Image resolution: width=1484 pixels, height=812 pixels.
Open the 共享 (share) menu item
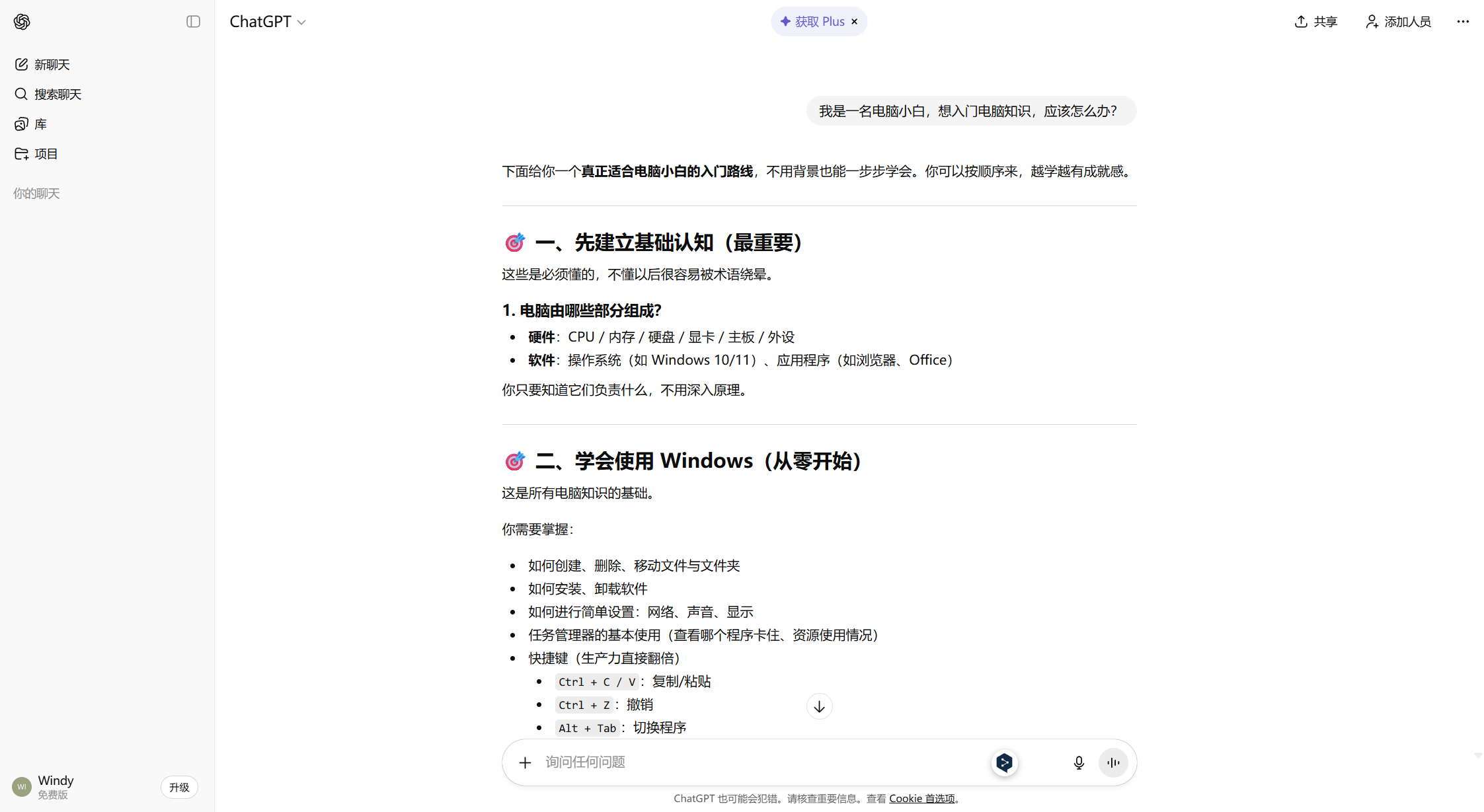tap(1315, 21)
